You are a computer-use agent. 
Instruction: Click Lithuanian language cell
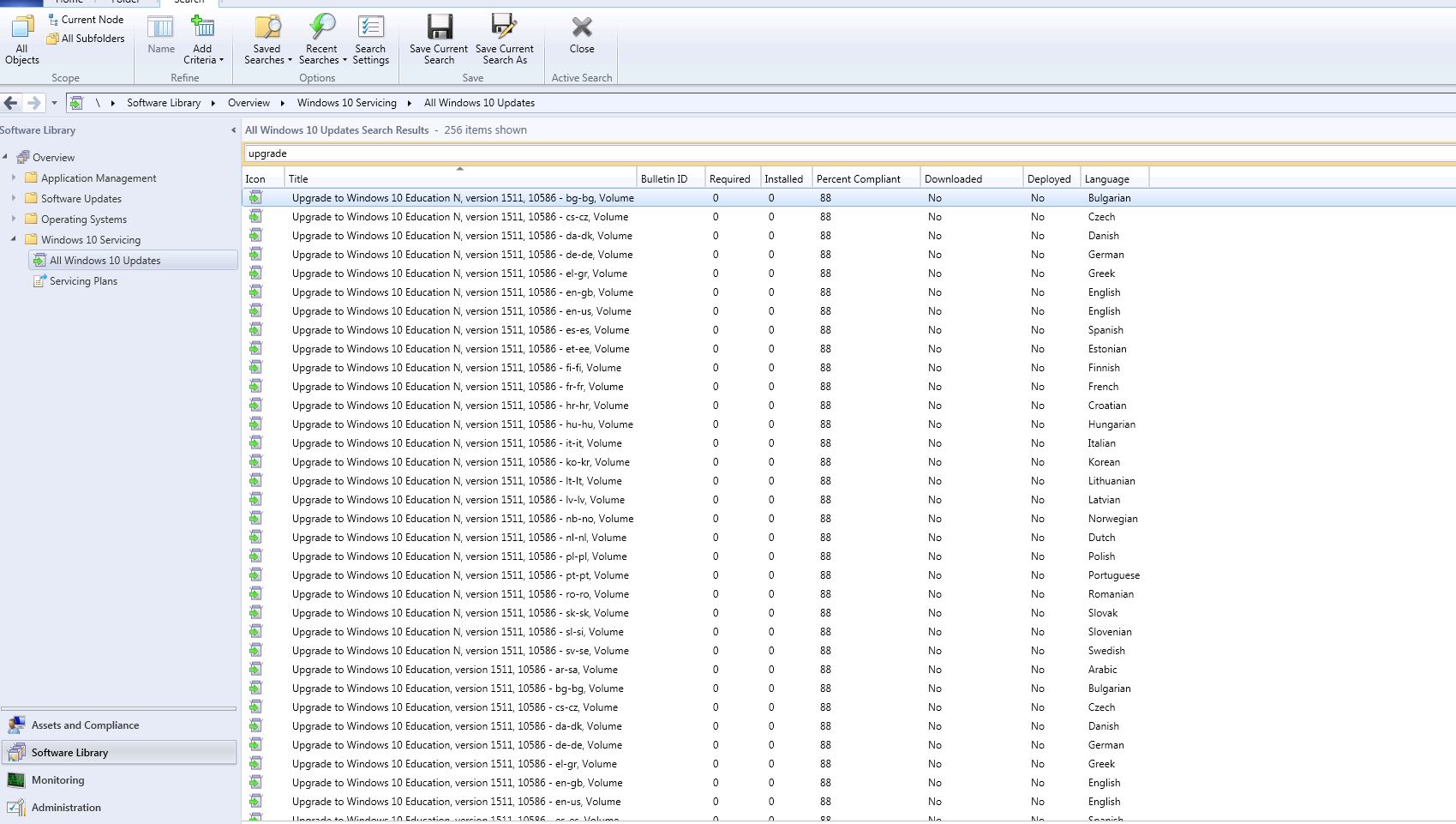pyautogui.click(x=1111, y=481)
